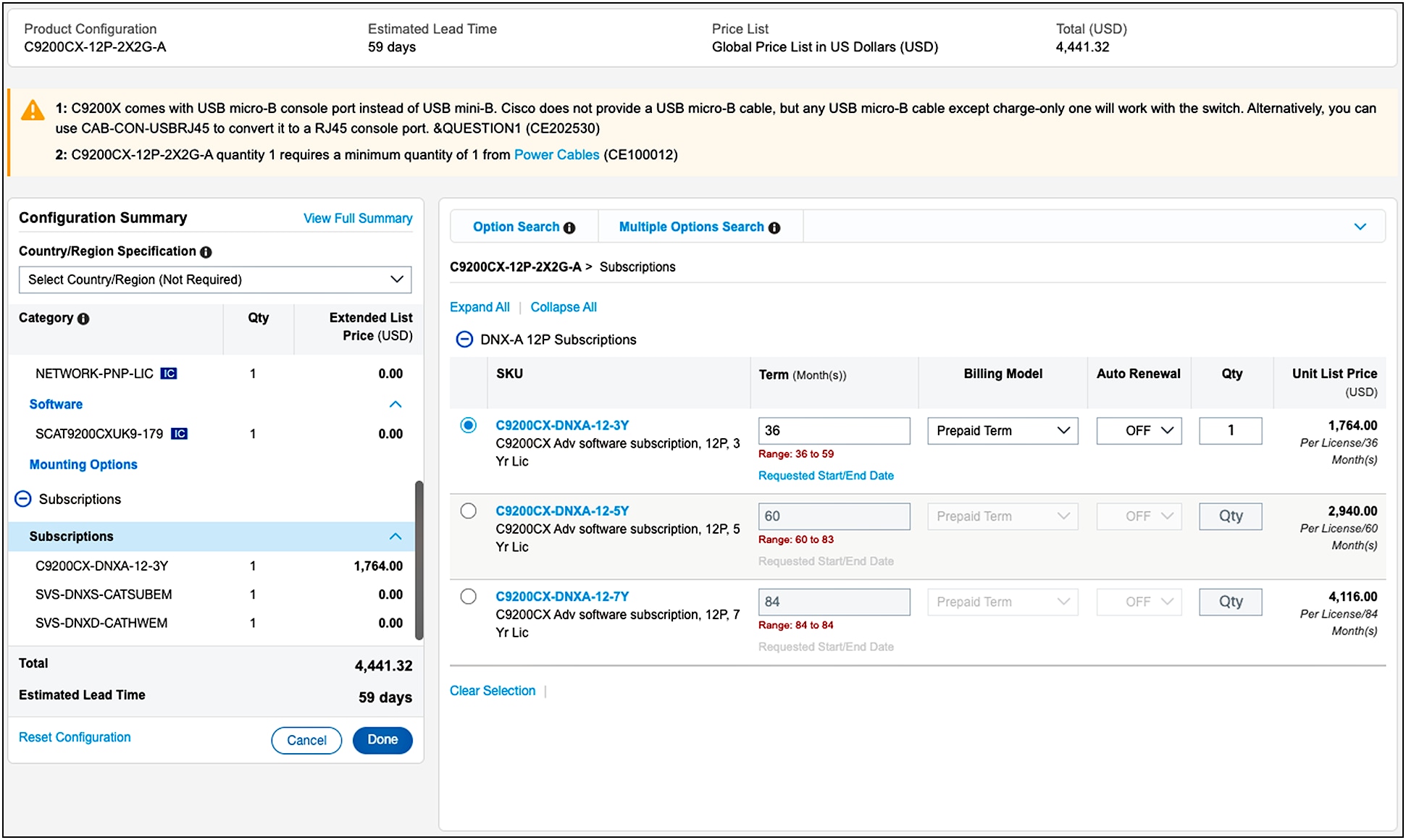Click Unit List Price 4,116.00 value
1406x840 pixels.
click(1352, 597)
